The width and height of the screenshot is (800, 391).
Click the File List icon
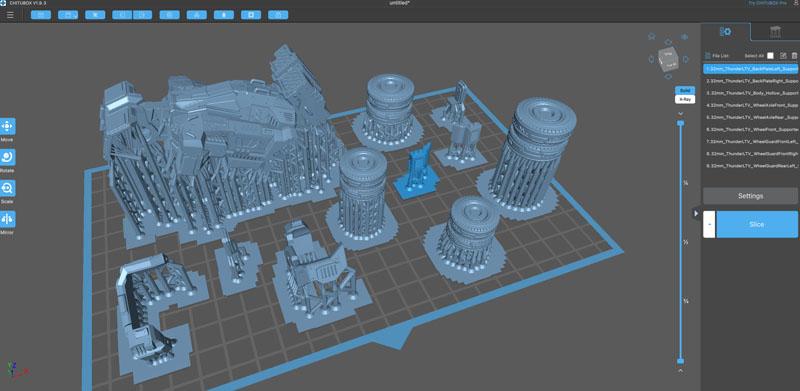click(708, 56)
